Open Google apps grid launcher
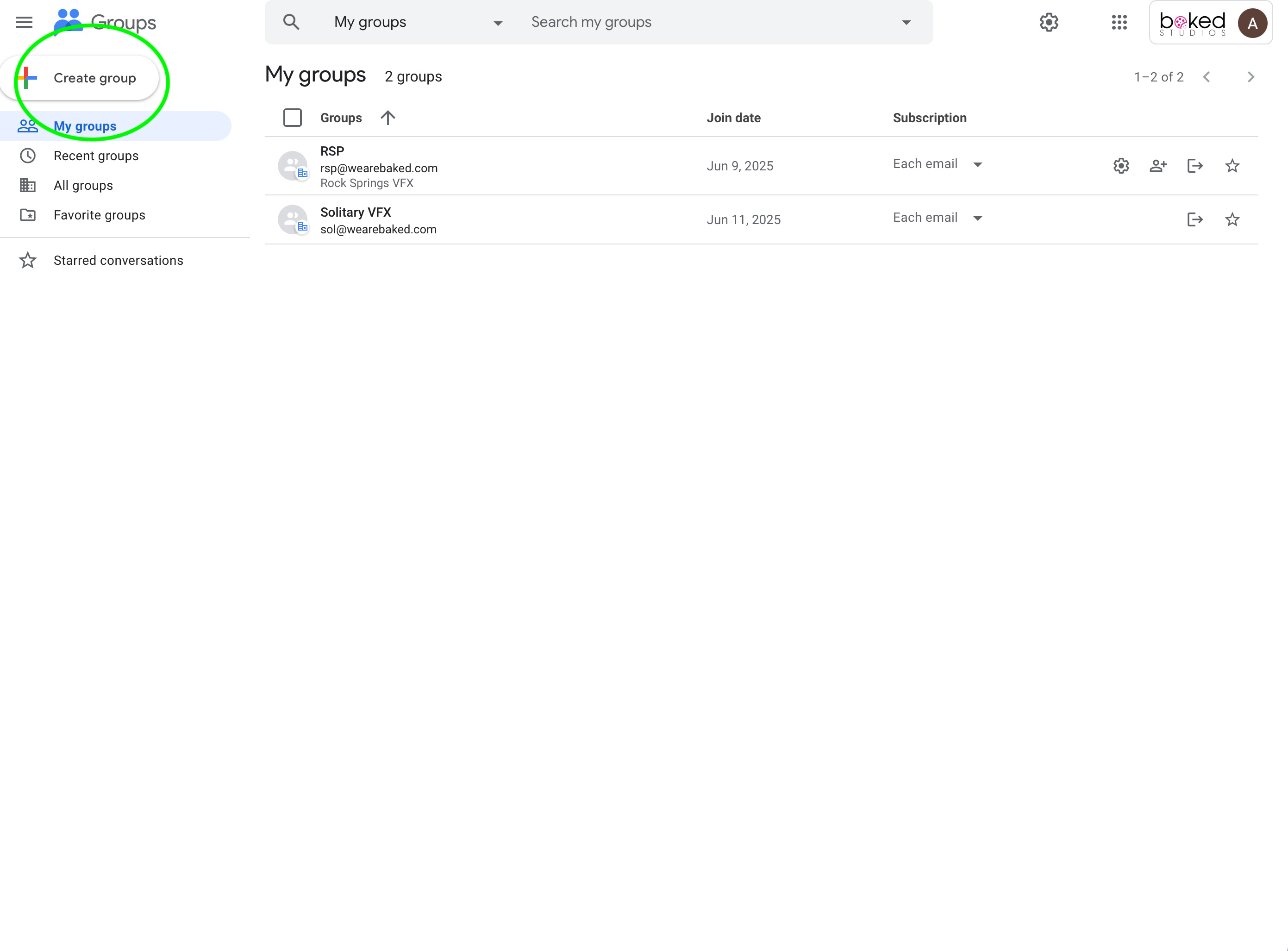This screenshot has height=951, width=1288. (1119, 22)
